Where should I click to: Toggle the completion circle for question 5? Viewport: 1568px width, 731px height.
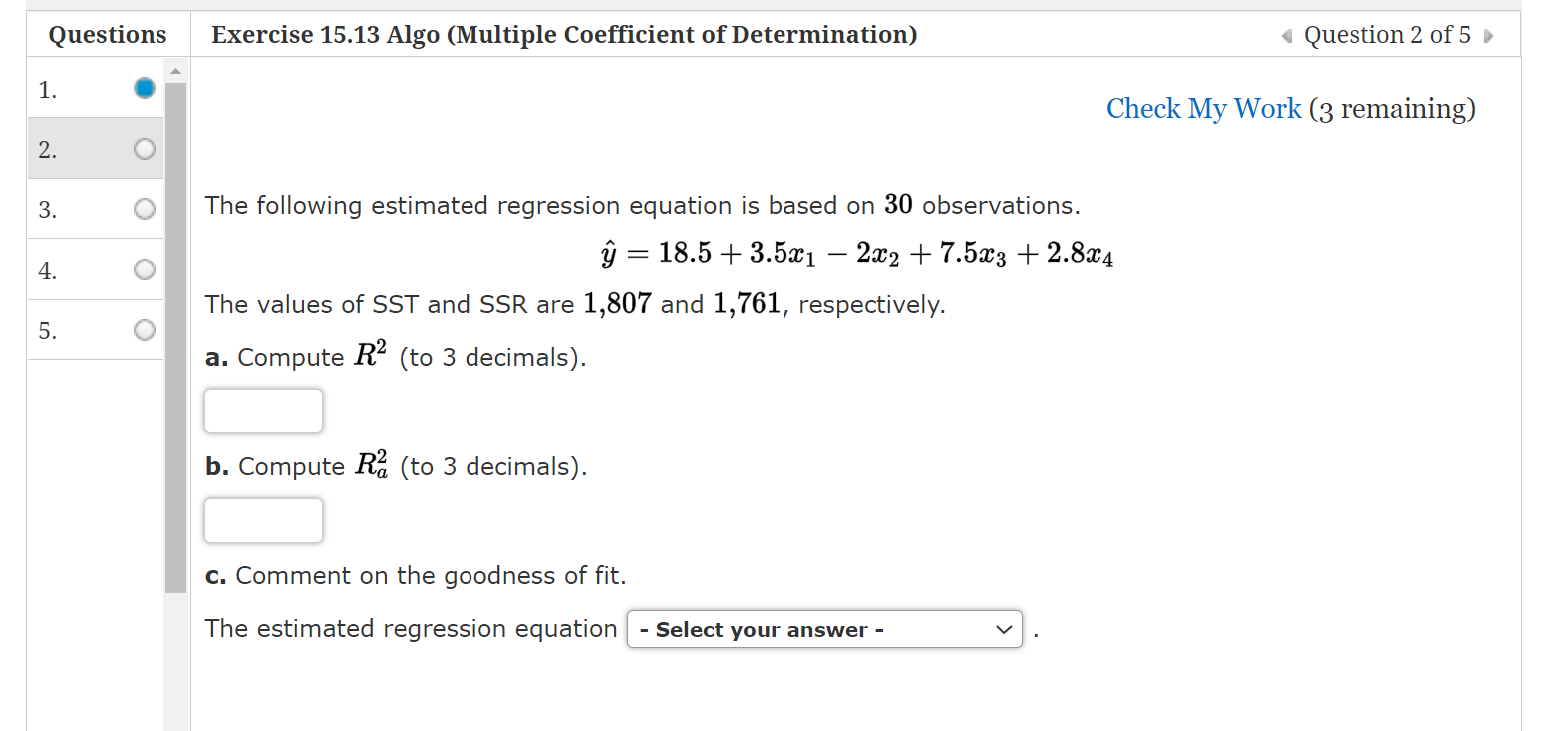coord(144,330)
